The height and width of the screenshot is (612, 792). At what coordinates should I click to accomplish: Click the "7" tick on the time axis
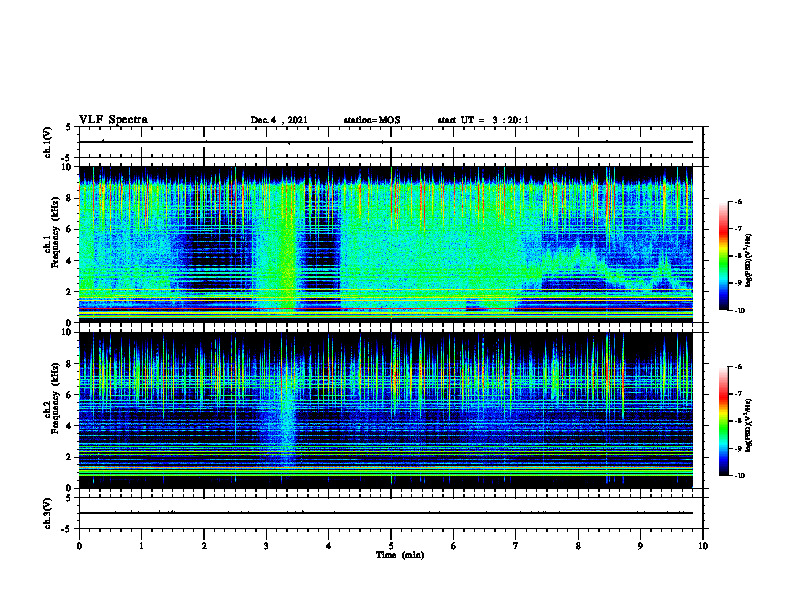(x=516, y=546)
